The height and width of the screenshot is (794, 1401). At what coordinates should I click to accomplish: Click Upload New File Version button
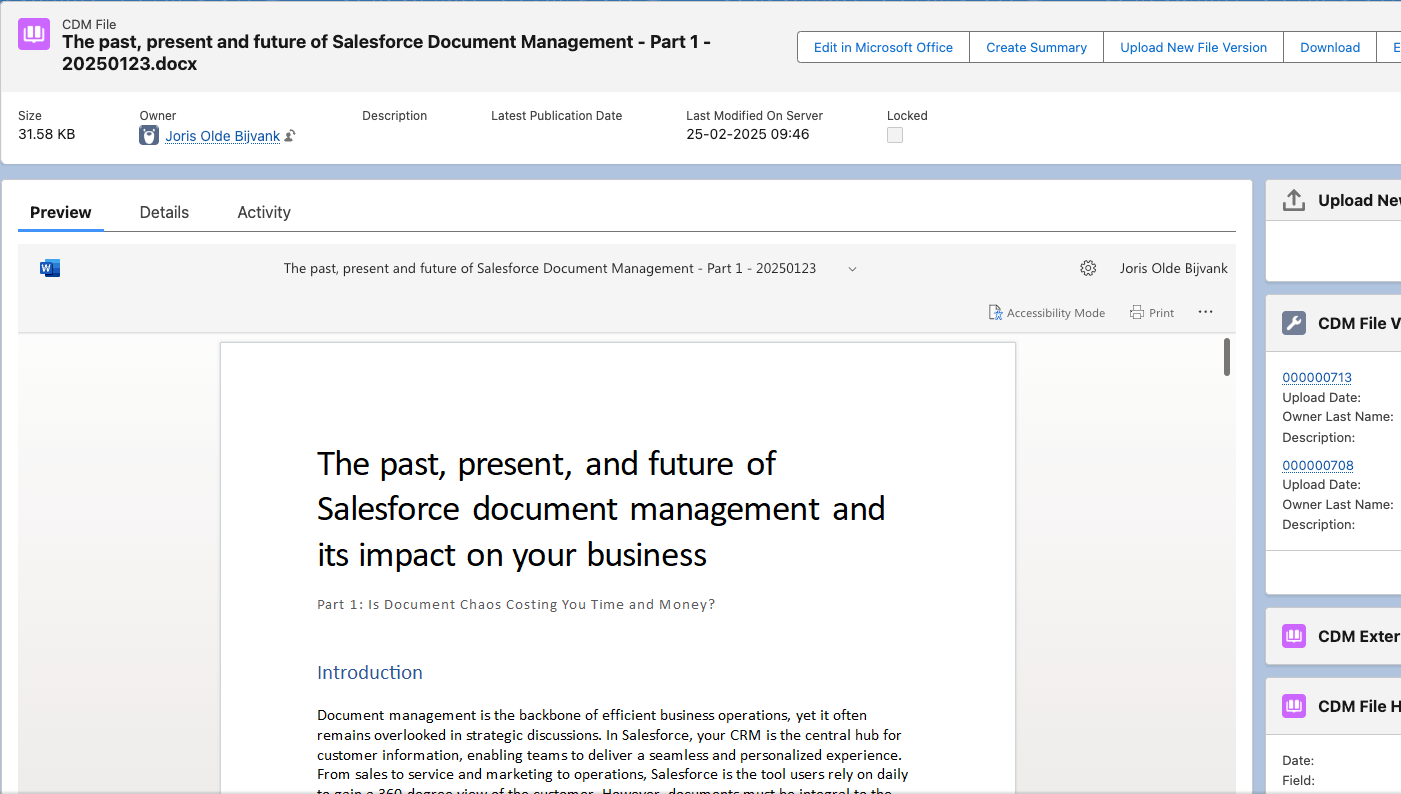tap(1193, 47)
